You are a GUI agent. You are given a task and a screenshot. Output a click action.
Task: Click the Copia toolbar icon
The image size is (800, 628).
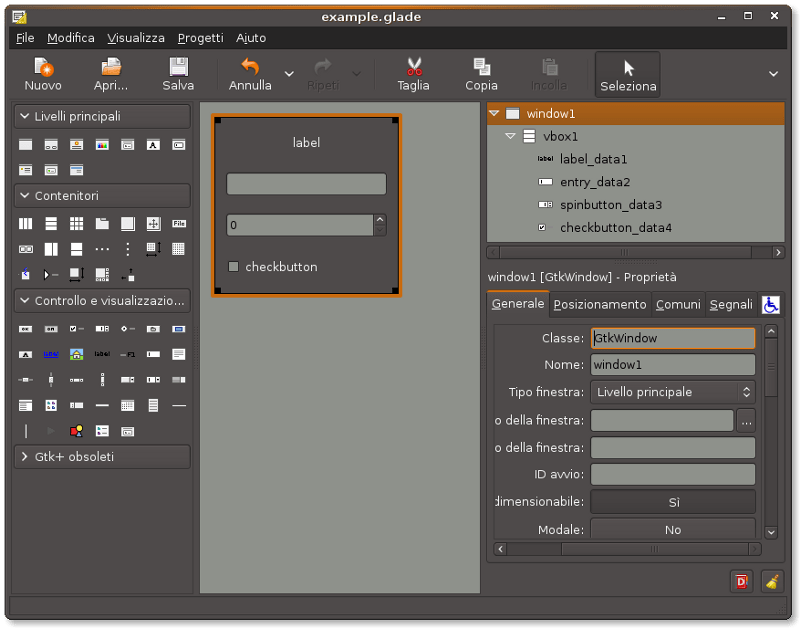pyautogui.click(x=481, y=73)
